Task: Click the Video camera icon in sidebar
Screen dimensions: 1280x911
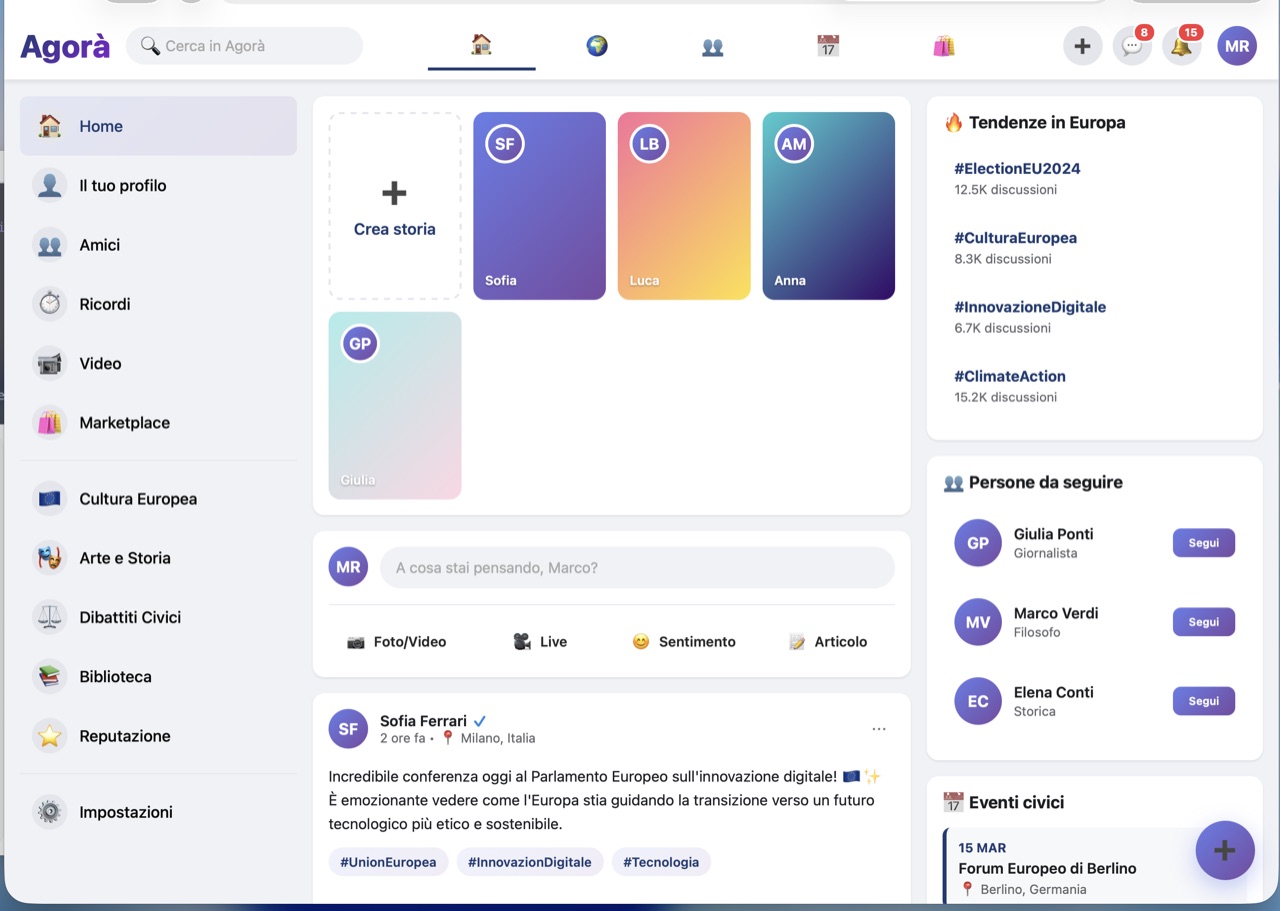Action: (x=50, y=363)
